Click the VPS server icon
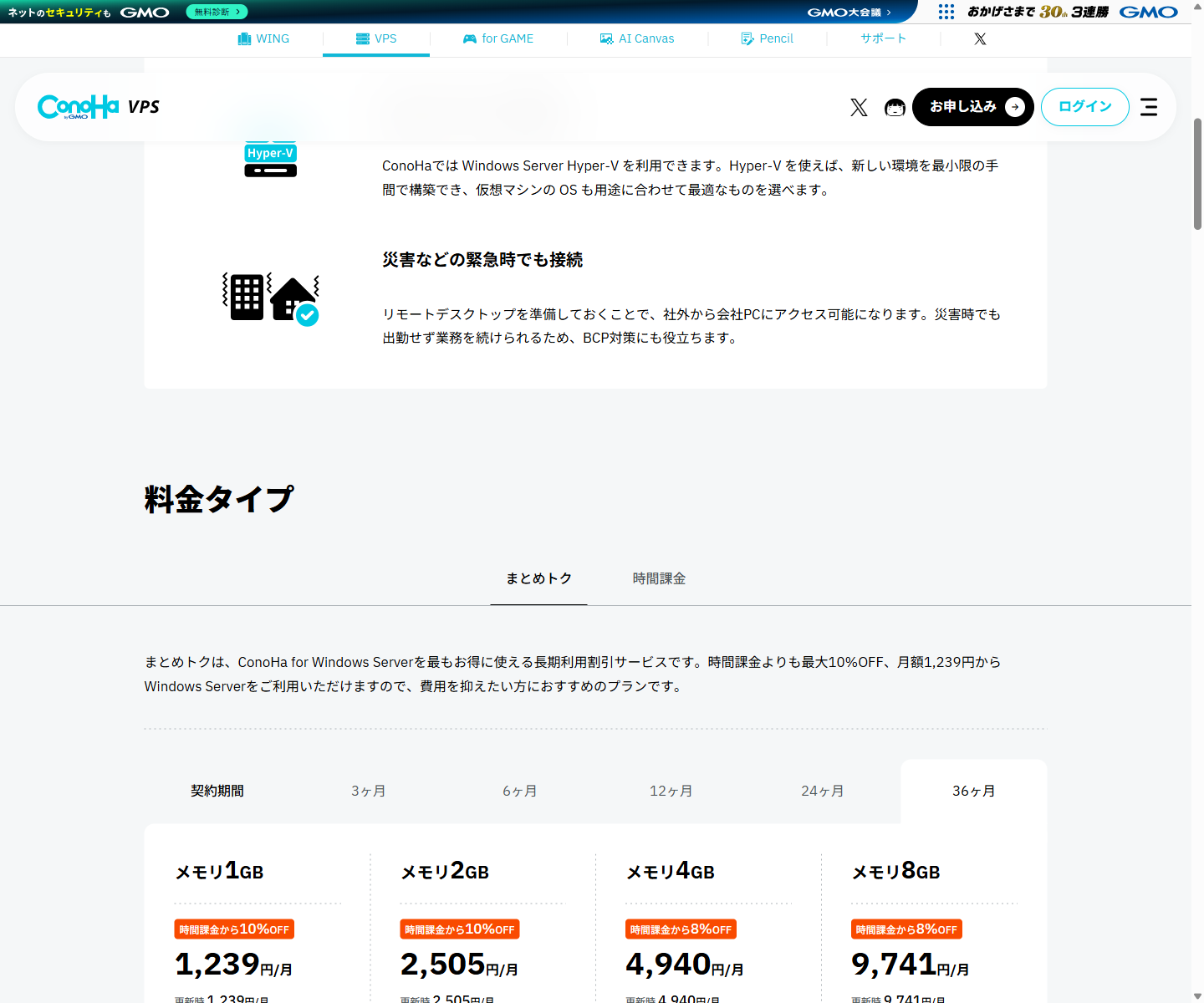 (x=363, y=38)
